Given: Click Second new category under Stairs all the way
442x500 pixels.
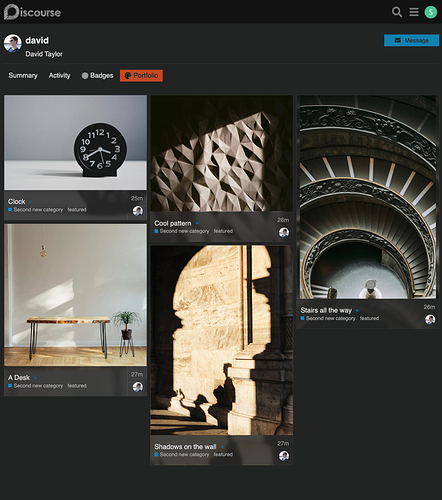Looking at the screenshot, I should coord(328,318).
